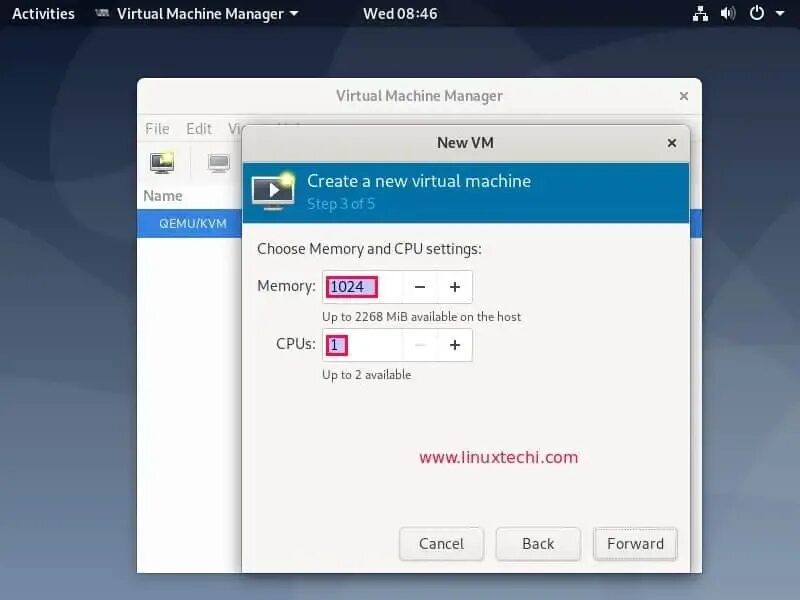
Task: Click the volume speaker icon in the top bar
Action: click(727, 13)
